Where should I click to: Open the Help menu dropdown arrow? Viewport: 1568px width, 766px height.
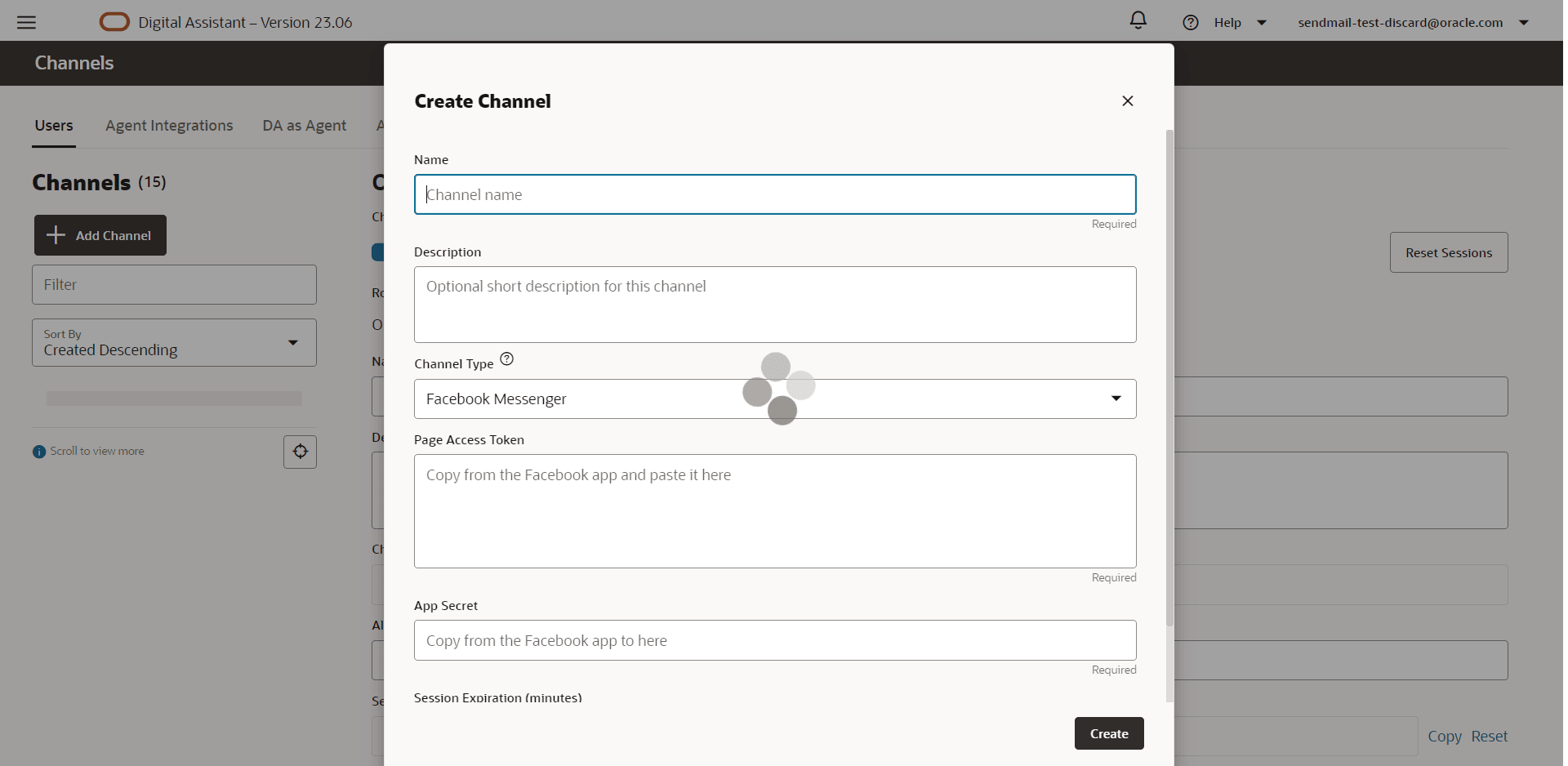click(1262, 23)
